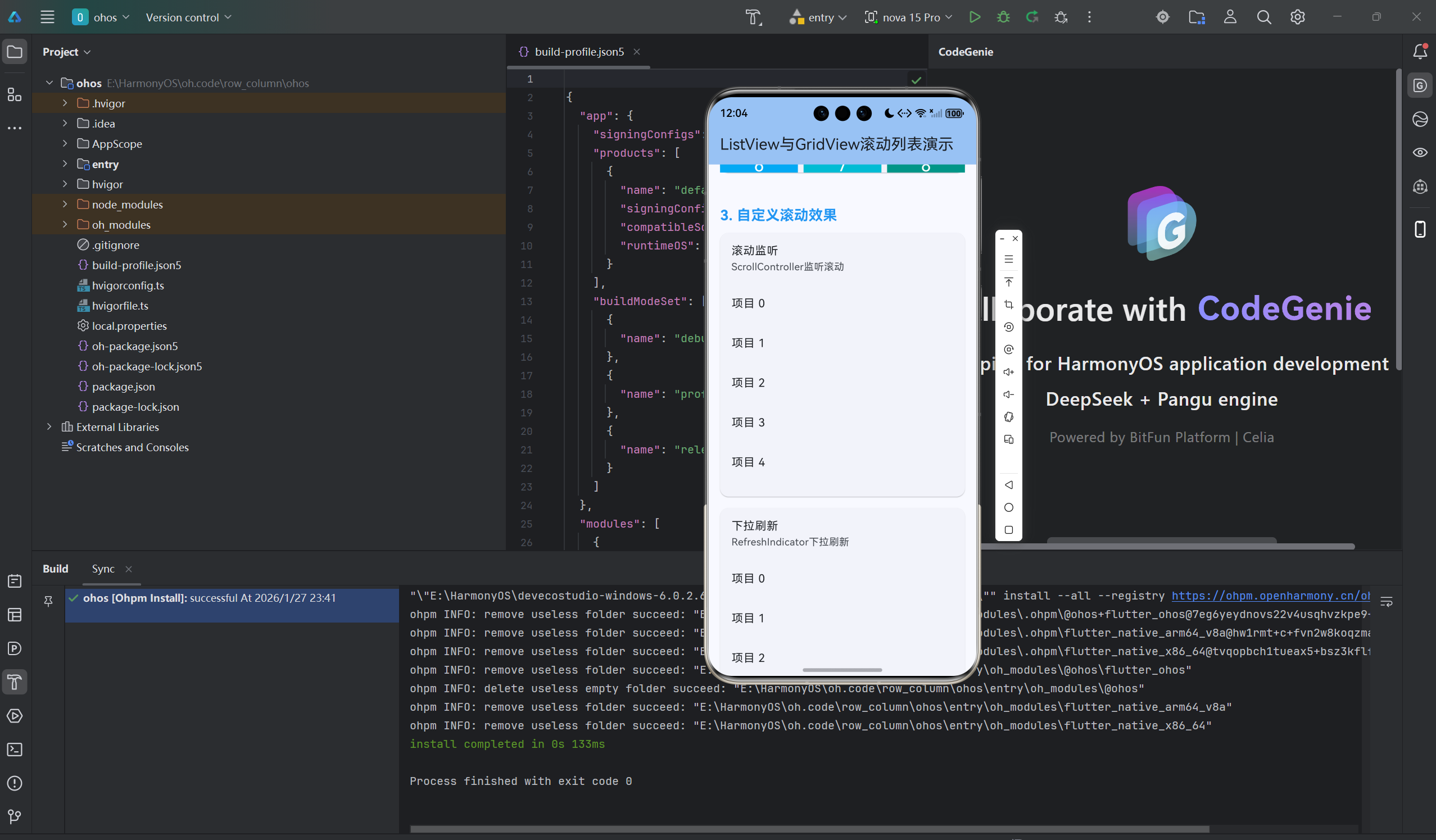The image size is (1436, 840).
Task: Switch to the Sync tab
Action: (x=103, y=569)
